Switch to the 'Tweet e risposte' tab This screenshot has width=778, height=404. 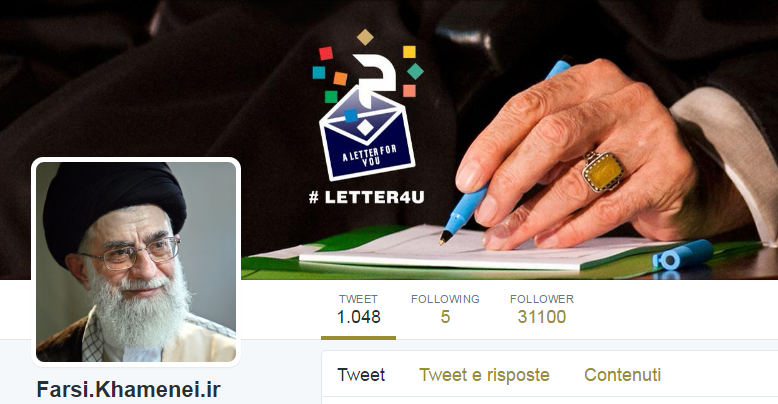tap(484, 375)
